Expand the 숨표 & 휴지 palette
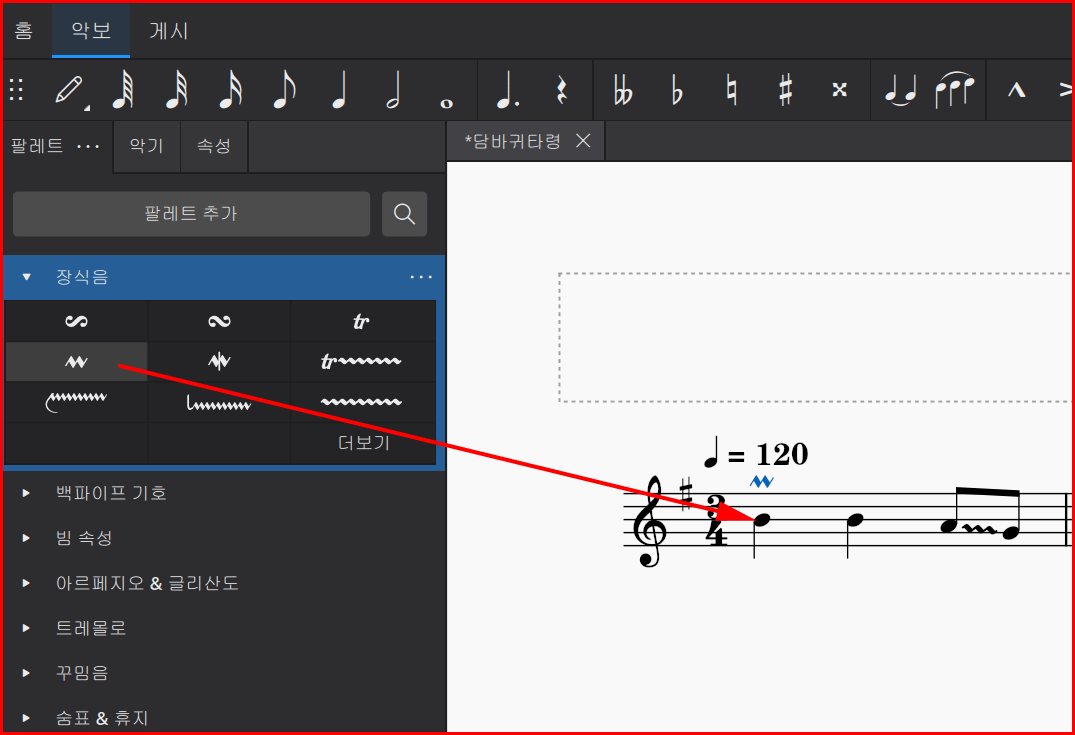This screenshot has height=735, width=1075. (27, 719)
